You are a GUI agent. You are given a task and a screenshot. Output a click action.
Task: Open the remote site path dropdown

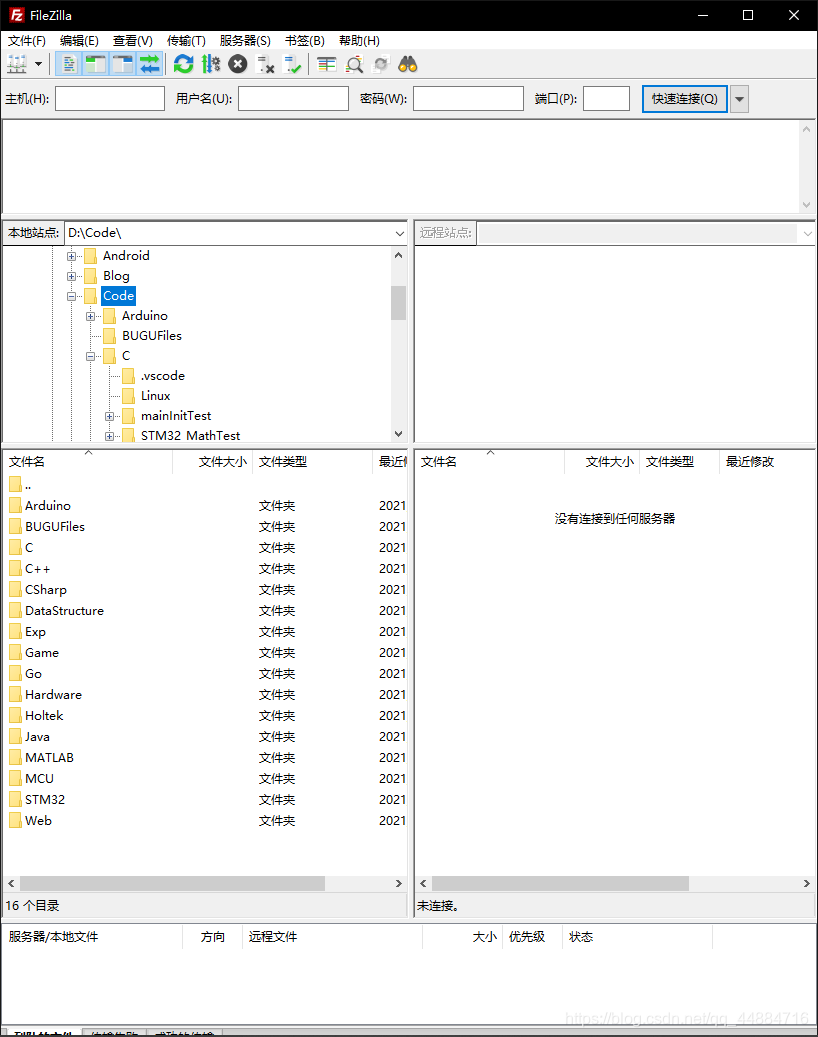pos(807,233)
